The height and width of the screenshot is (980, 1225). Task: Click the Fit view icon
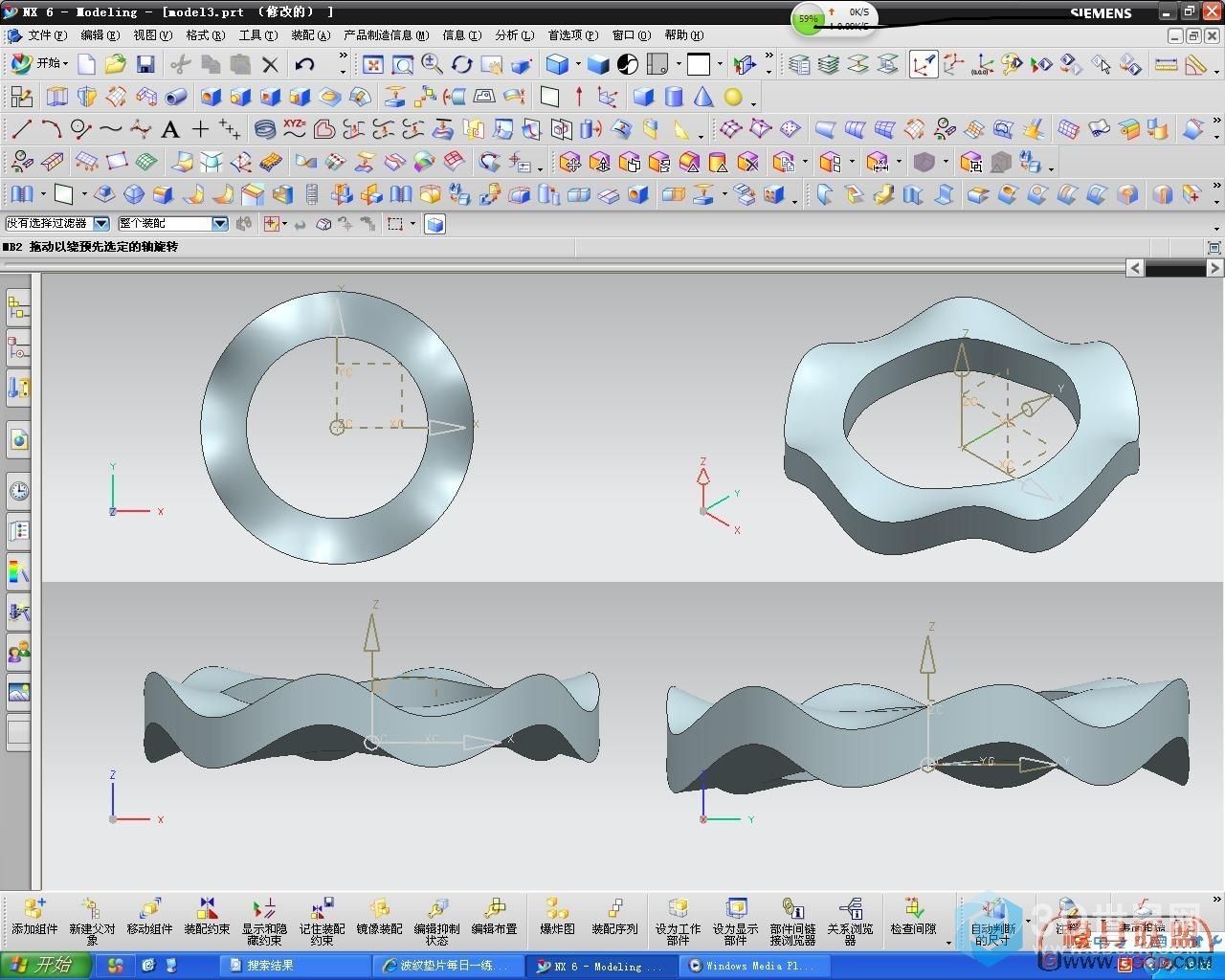click(x=373, y=64)
